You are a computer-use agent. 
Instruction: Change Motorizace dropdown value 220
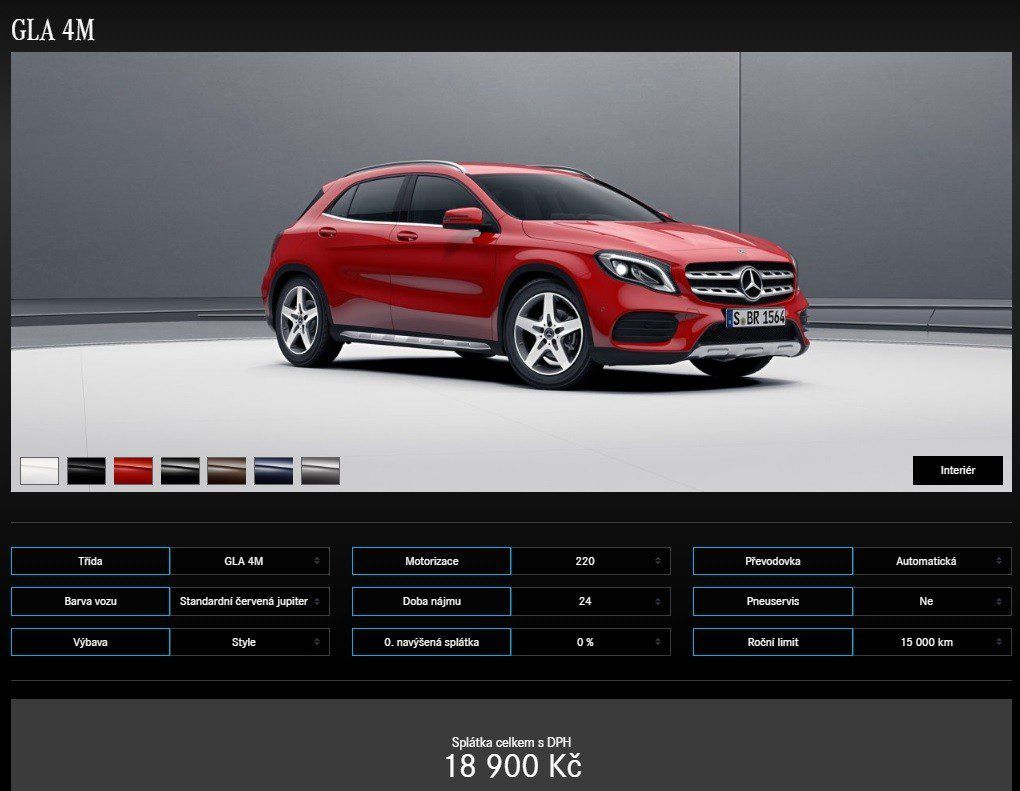(x=590, y=561)
